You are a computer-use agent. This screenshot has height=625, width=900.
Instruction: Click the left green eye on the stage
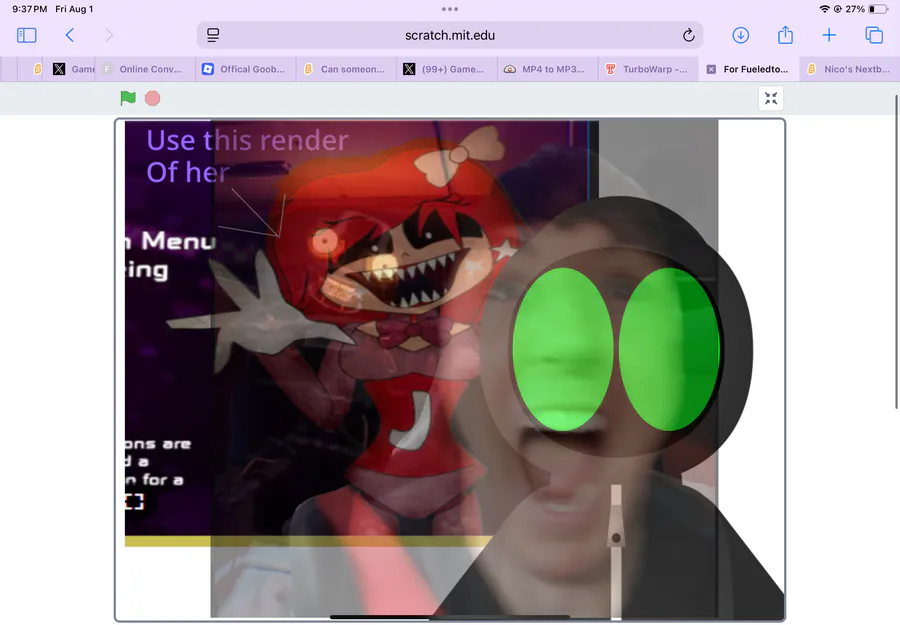tap(562, 349)
